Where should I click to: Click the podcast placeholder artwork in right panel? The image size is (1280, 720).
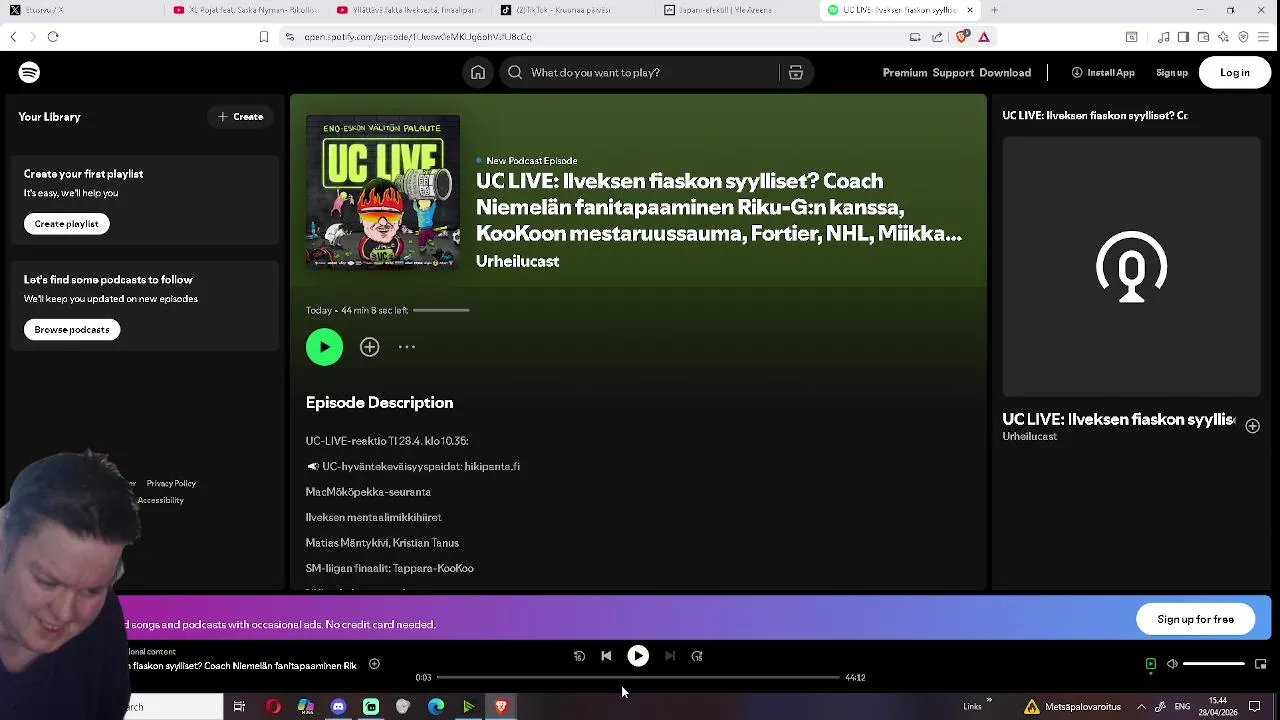point(1132,267)
